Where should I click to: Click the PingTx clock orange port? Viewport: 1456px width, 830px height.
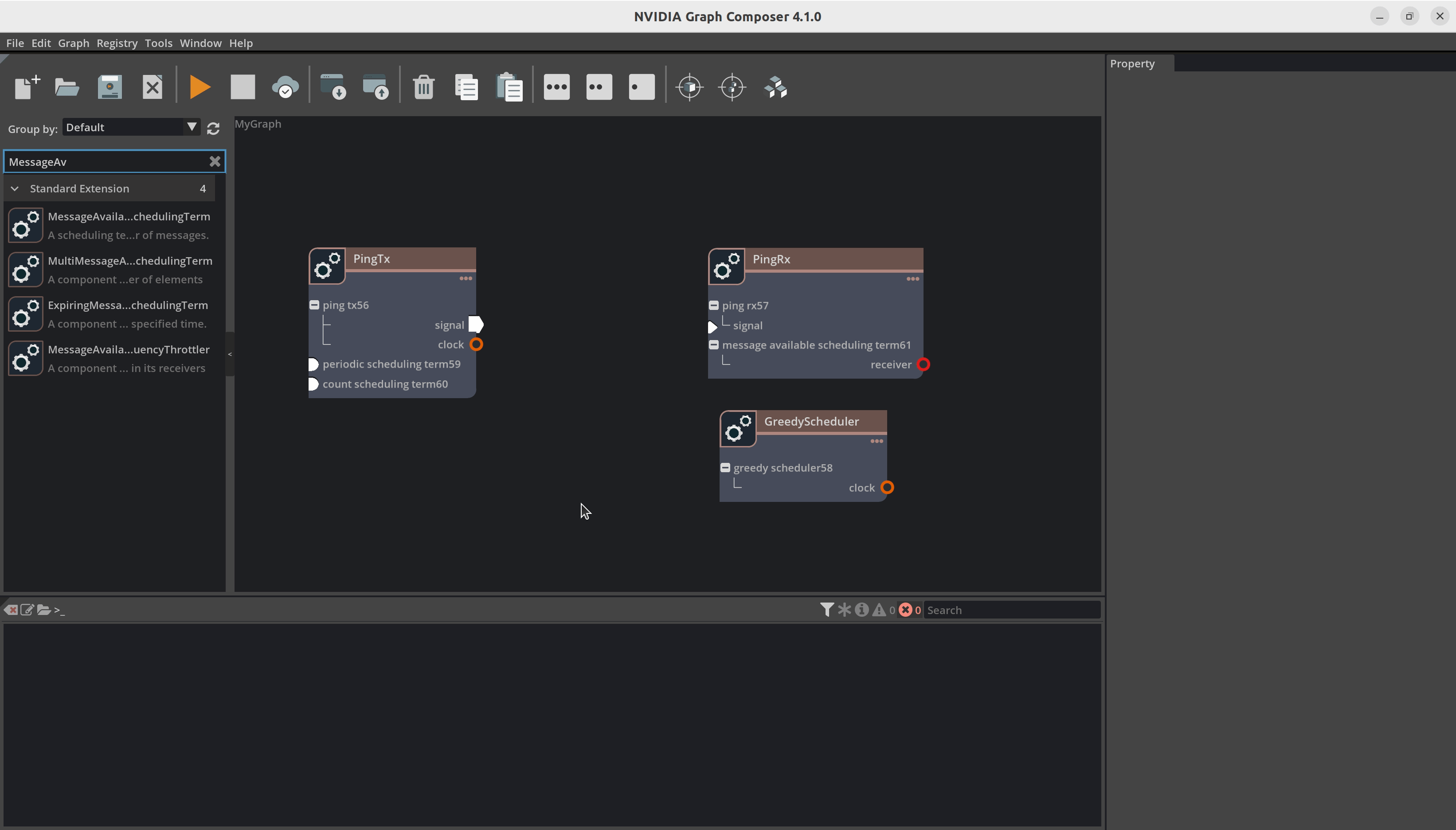(x=477, y=345)
